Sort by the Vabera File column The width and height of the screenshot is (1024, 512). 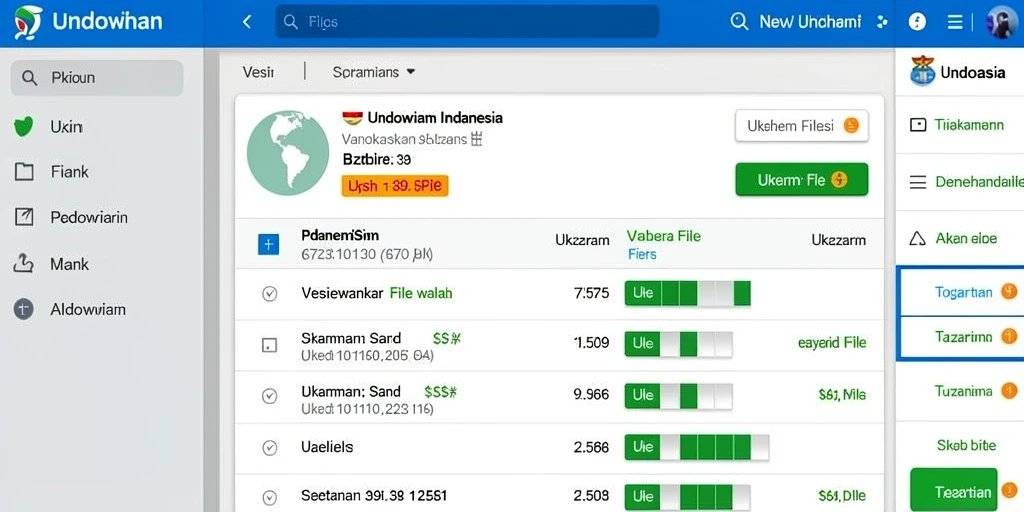point(664,236)
